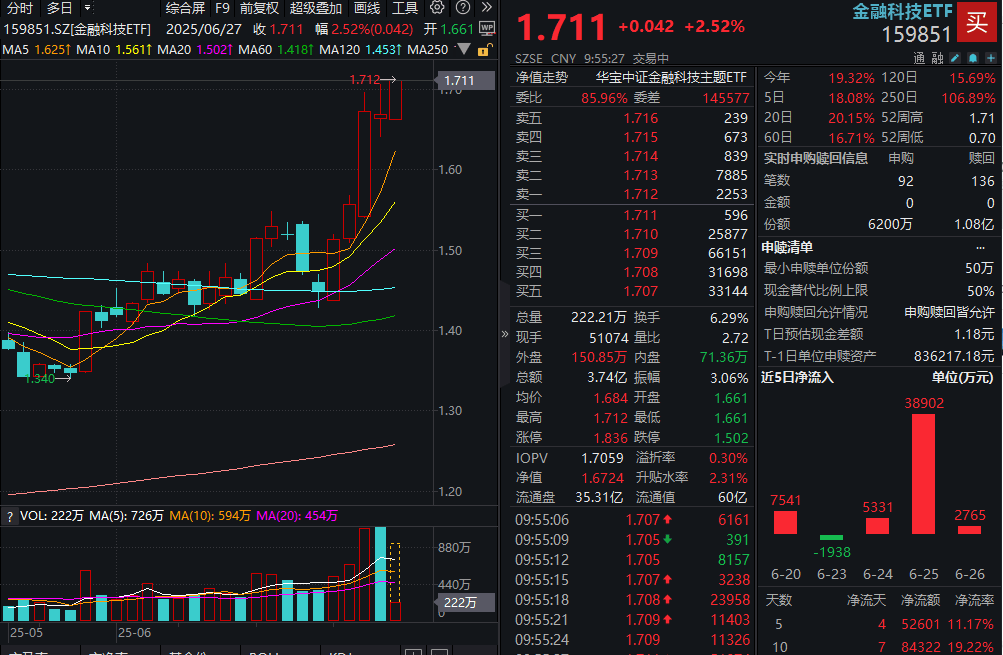This screenshot has width=1003, height=655.
Task: Click the 委比 85.96% value
Action: 604,98
